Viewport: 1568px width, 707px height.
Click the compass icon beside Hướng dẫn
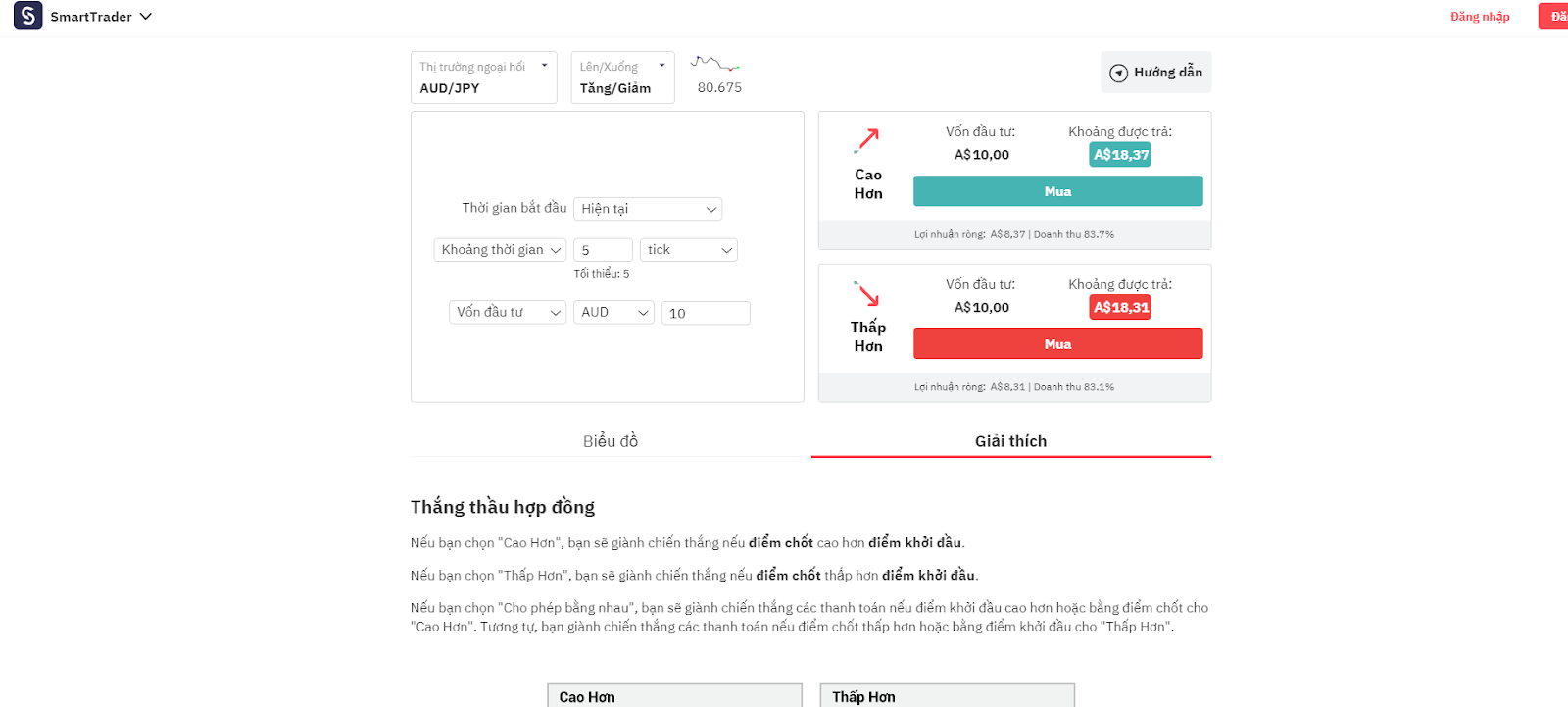coord(1118,73)
